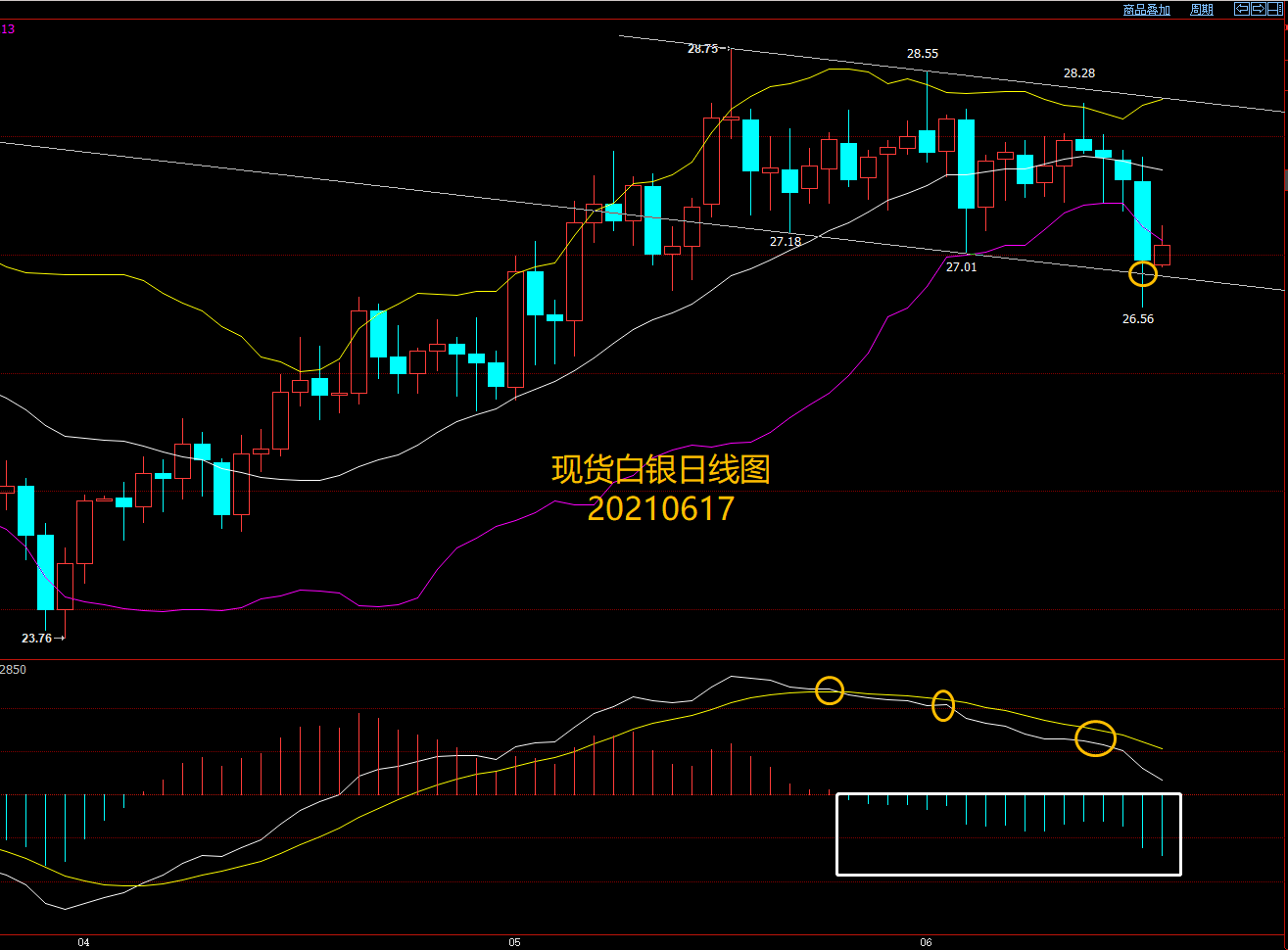Image resolution: width=1288 pixels, height=950 pixels.
Task: Click the purple 13 value at top left
Action: (8, 29)
